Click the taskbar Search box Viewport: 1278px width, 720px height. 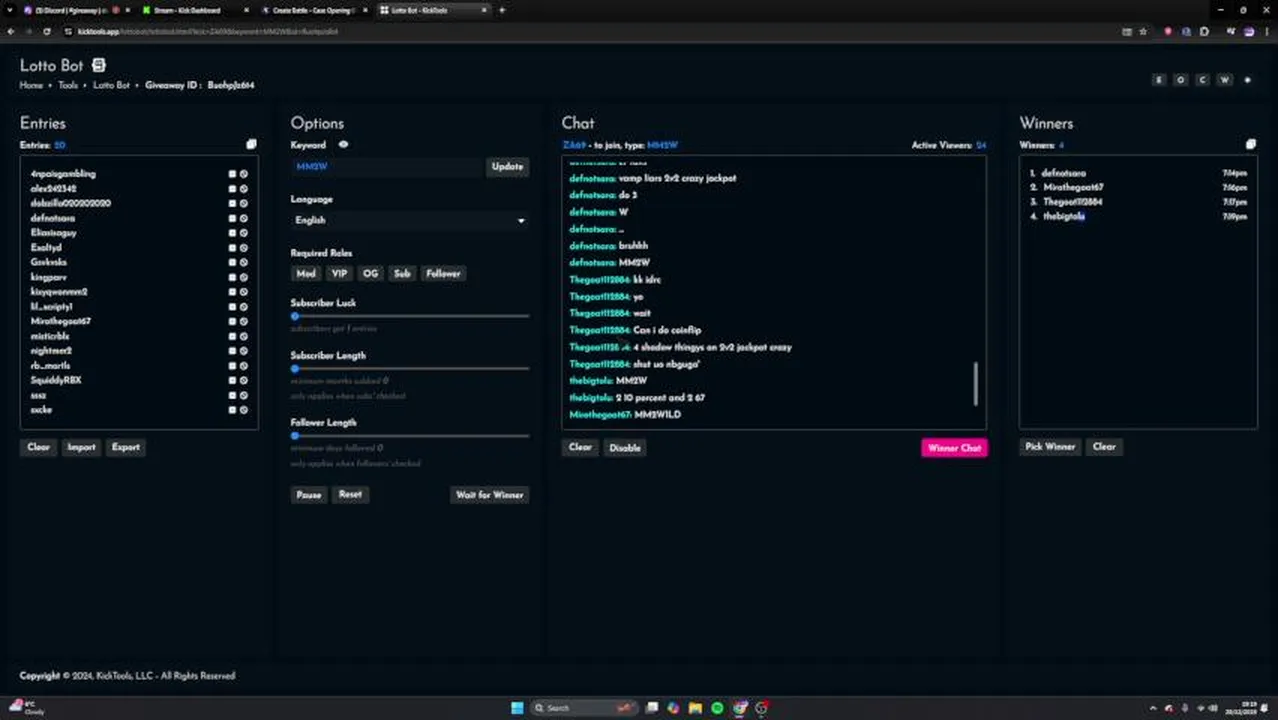[585, 708]
